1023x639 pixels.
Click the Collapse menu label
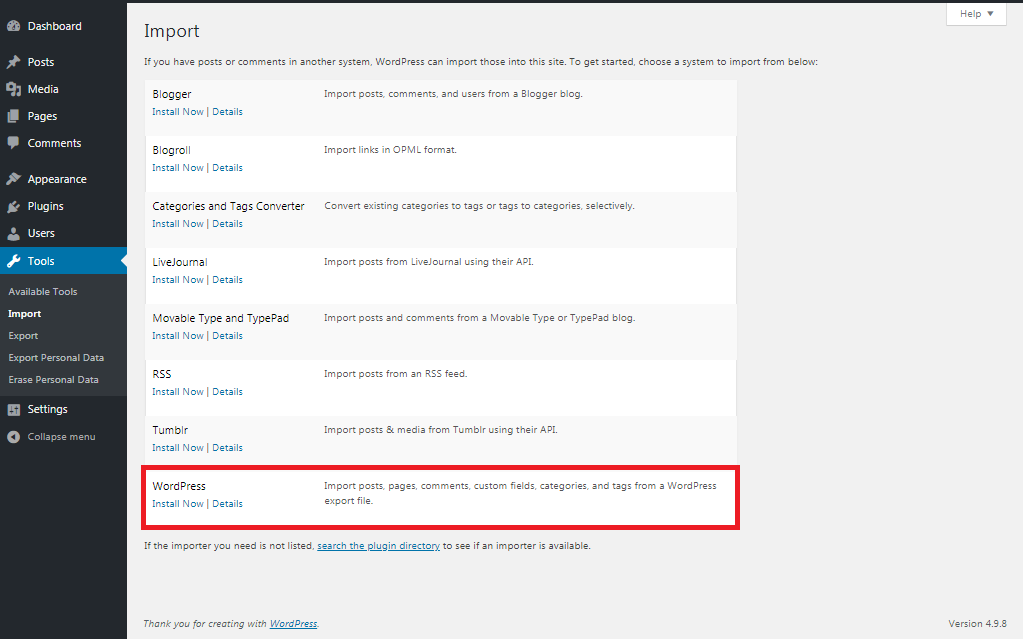pos(61,437)
